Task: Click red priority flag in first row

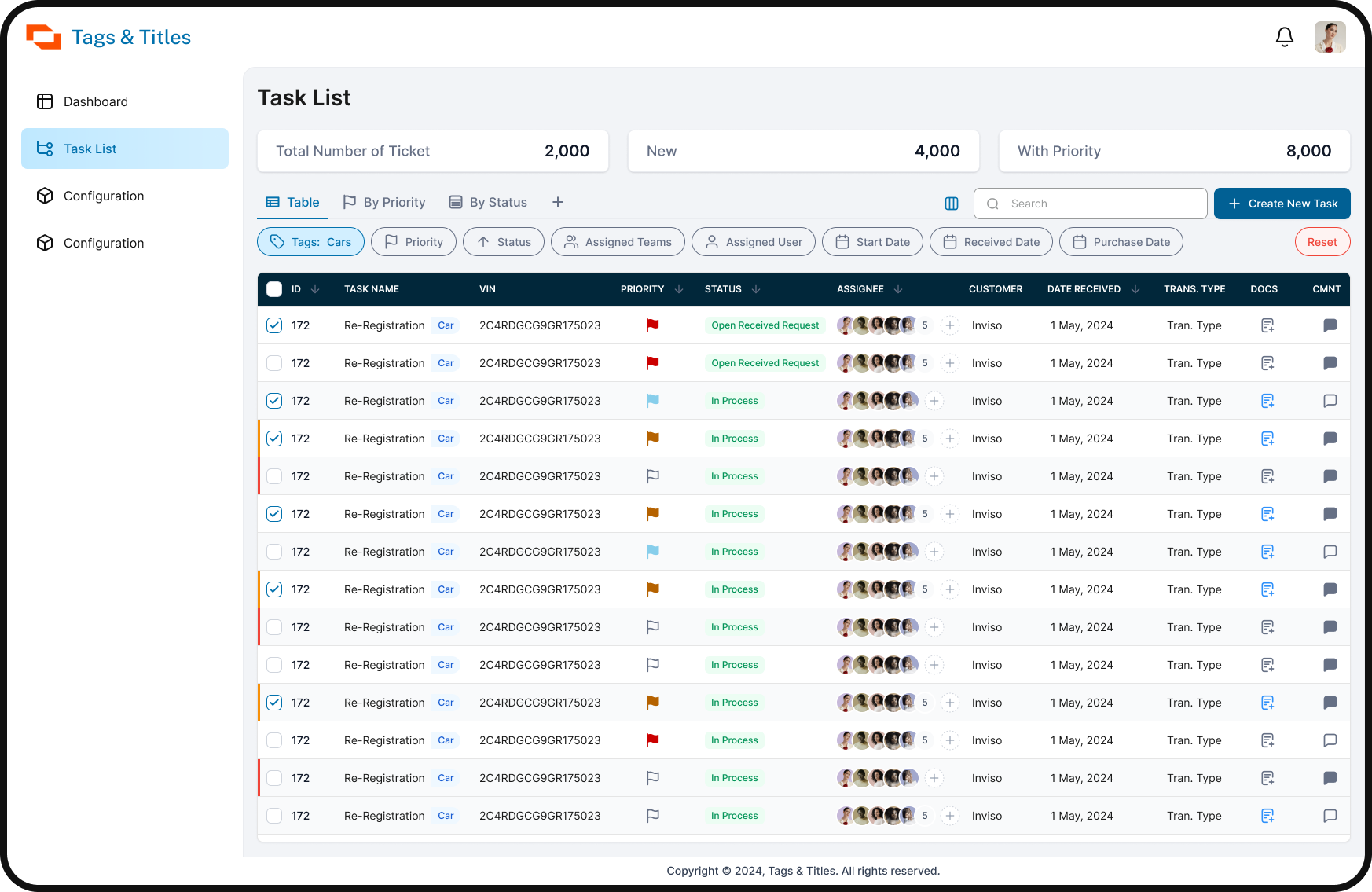Action: 652,325
